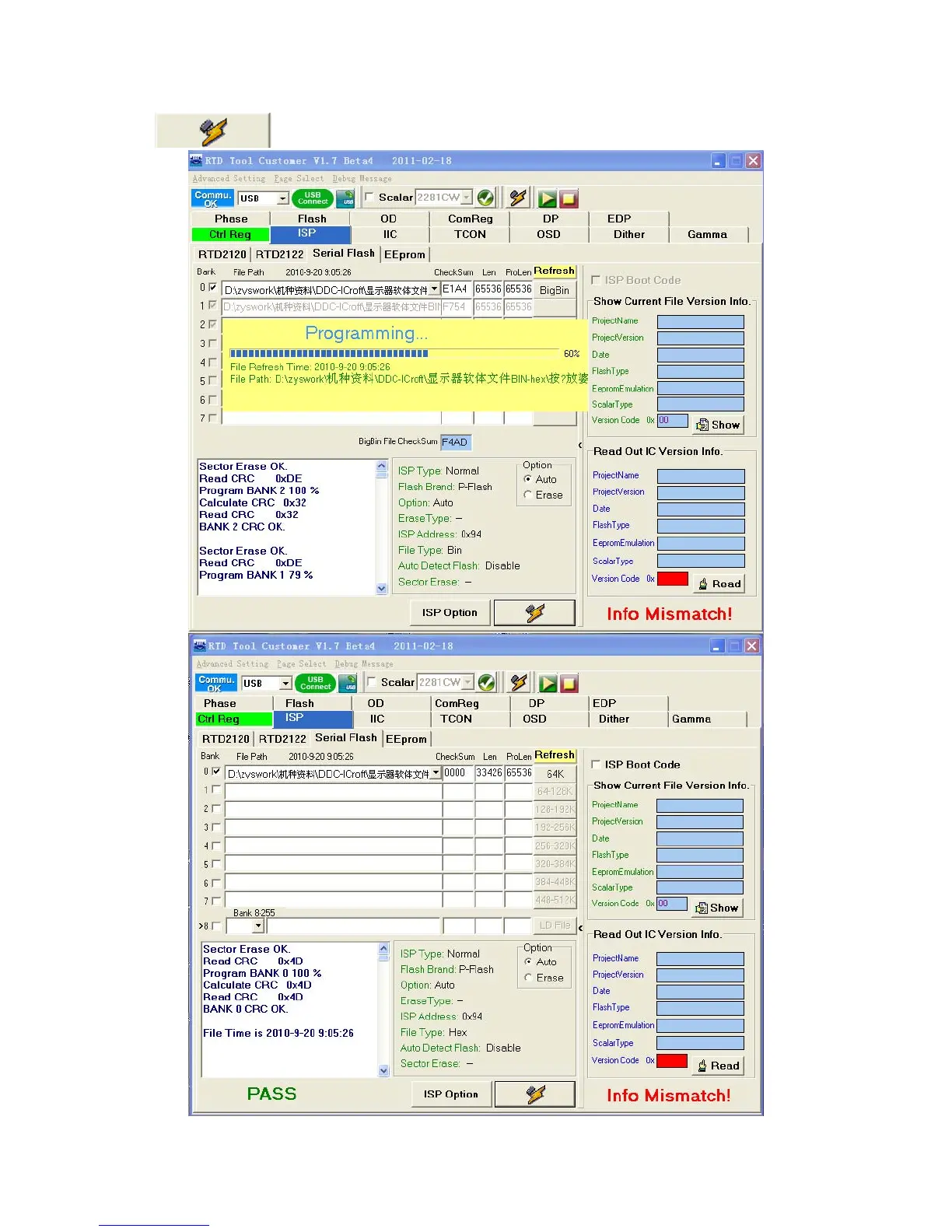Viewport: 952px width, 1232px height.
Task: Click the 64K button in the lower window
Action: pyautogui.click(x=555, y=774)
